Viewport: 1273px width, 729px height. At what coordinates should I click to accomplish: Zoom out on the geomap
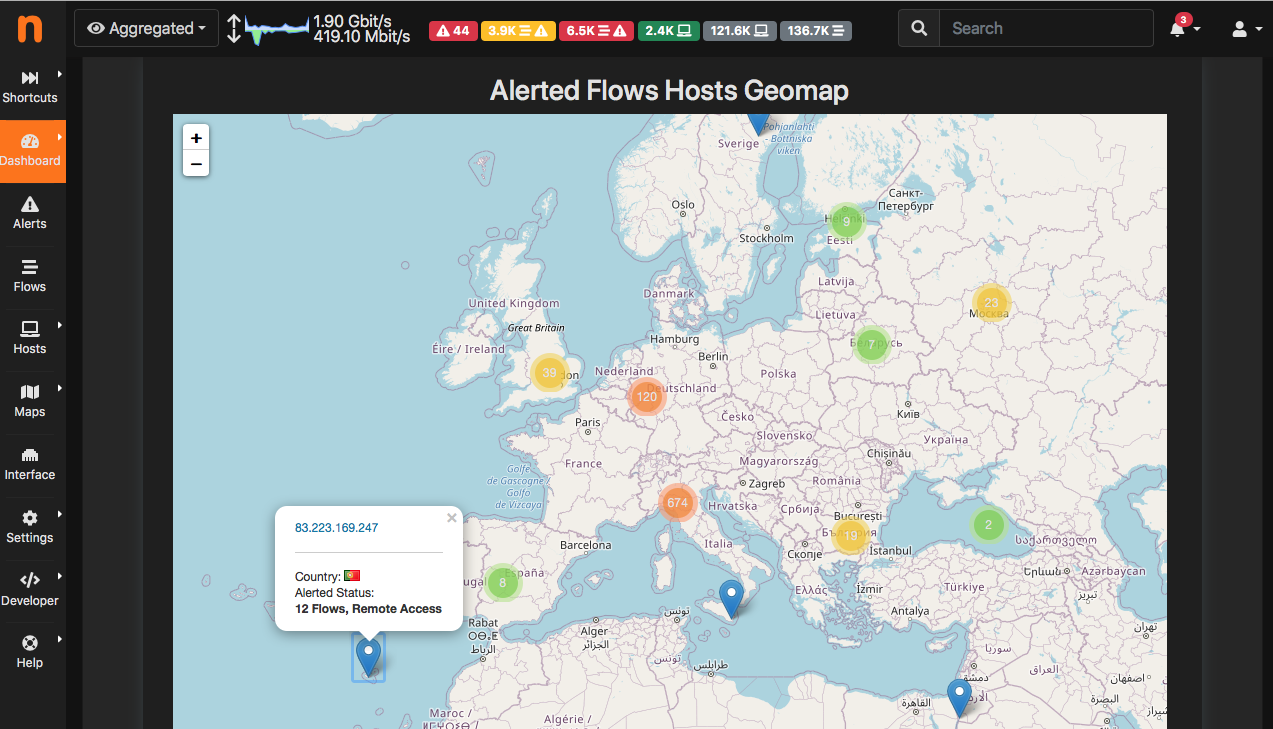(196, 163)
